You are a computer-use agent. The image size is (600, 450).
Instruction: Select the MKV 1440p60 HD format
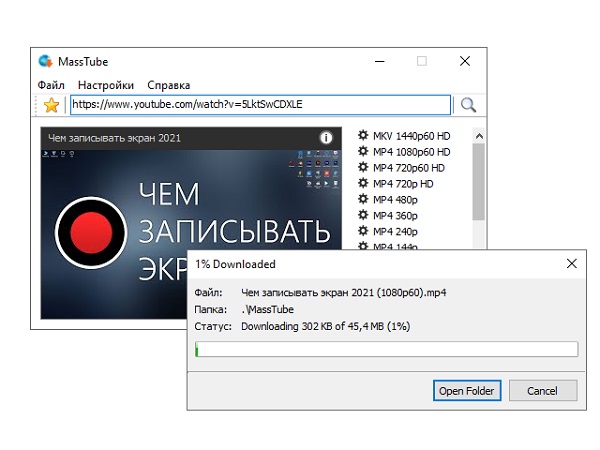(x=411, y=136)
